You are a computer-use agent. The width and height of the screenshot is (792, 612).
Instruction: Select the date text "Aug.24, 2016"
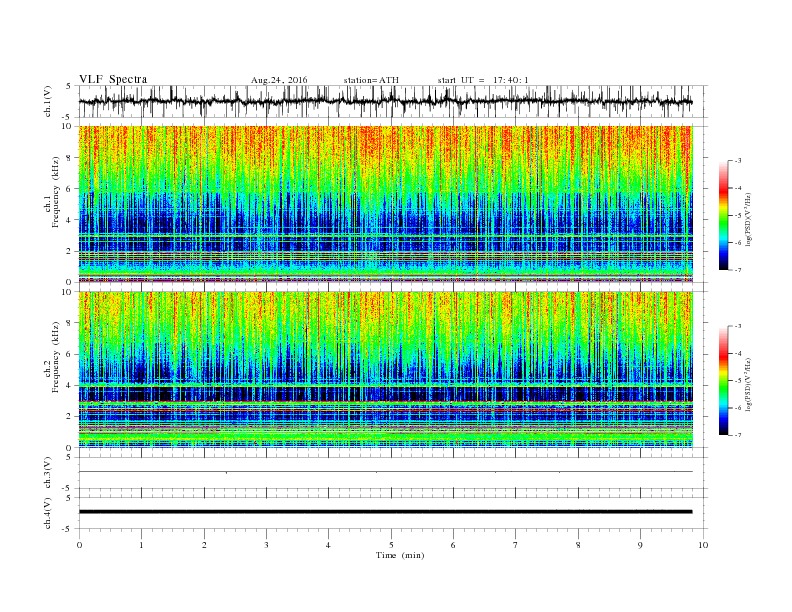[x=279, y=80]
